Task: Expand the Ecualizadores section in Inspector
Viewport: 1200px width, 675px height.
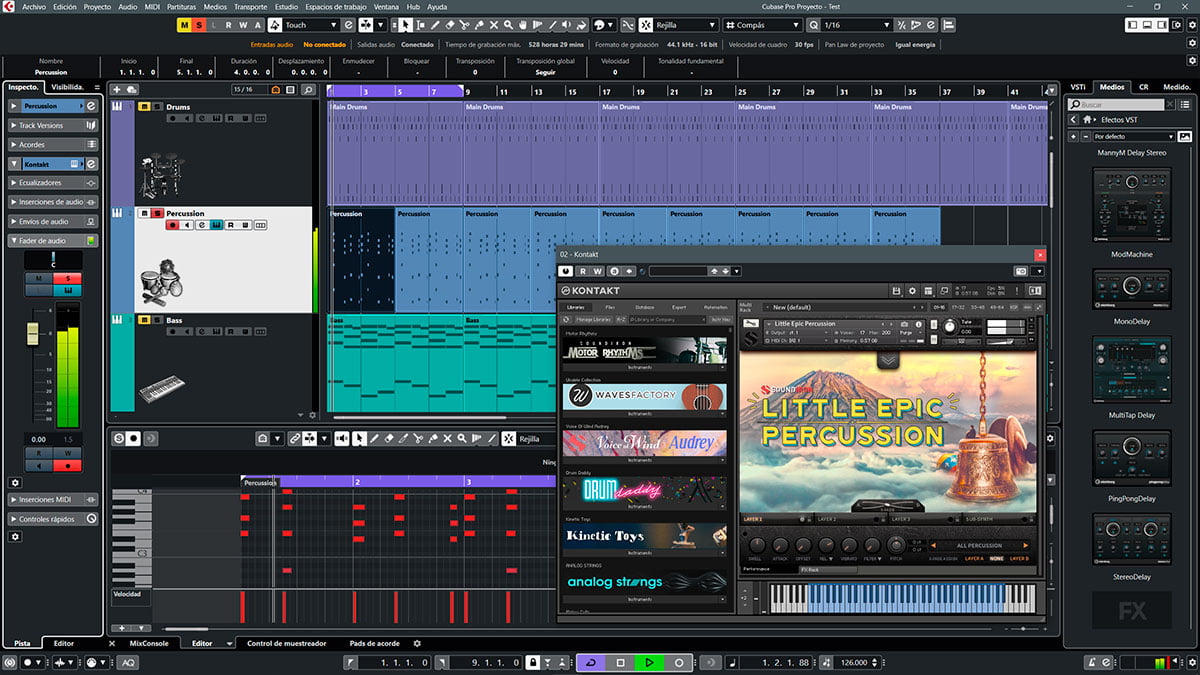Action: click(53, 183)
